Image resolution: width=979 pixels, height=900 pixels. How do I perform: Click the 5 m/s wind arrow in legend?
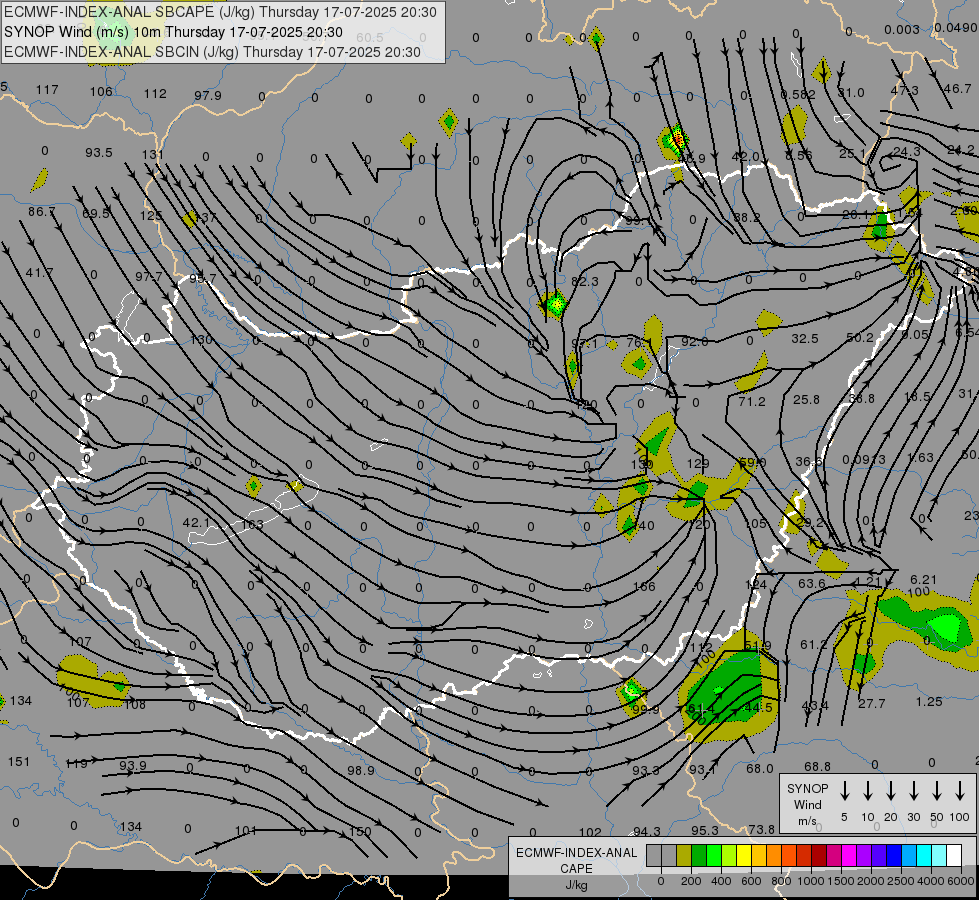pos(844,791)
